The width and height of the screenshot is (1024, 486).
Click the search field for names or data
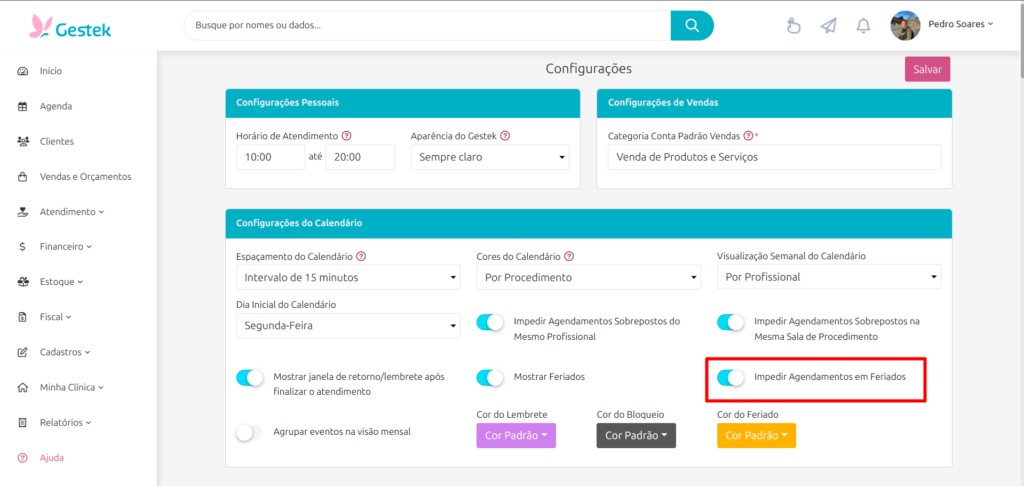(x=428, y=25)
